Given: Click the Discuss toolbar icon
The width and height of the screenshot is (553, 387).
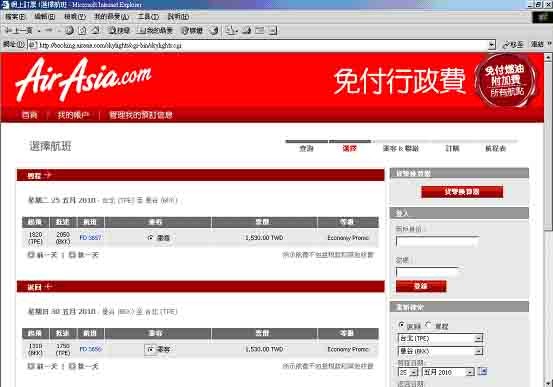Looking at the screenshot, I should click(x=273, y=30).
